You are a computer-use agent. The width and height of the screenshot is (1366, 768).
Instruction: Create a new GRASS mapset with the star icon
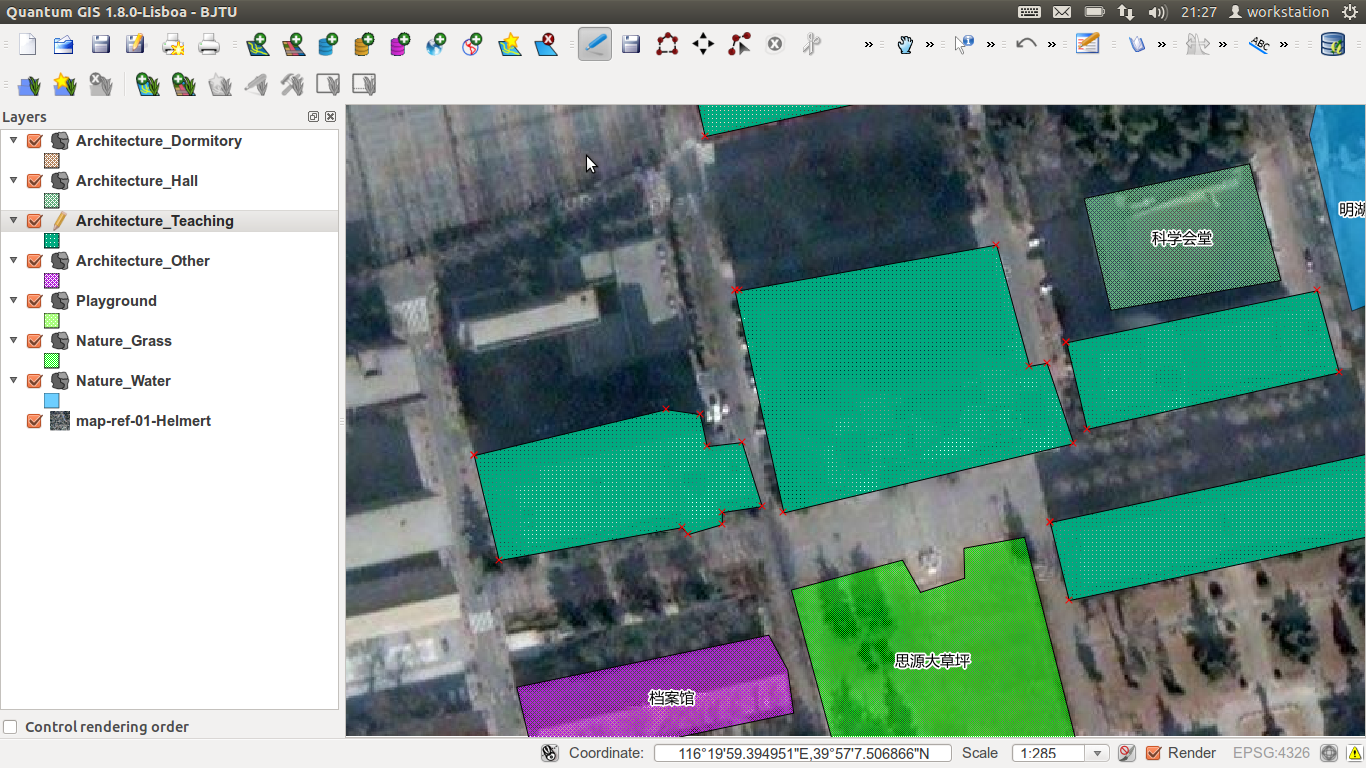(64, 85)
